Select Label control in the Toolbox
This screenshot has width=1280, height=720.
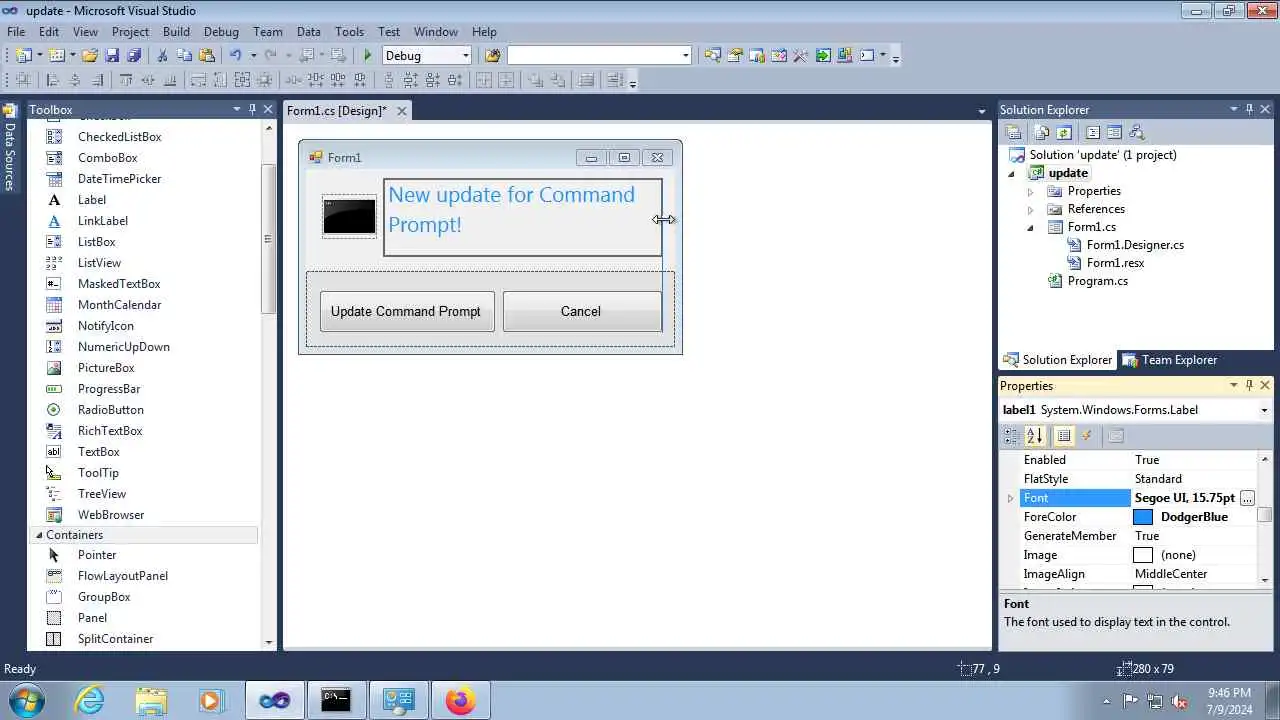[x=92, y=200]
